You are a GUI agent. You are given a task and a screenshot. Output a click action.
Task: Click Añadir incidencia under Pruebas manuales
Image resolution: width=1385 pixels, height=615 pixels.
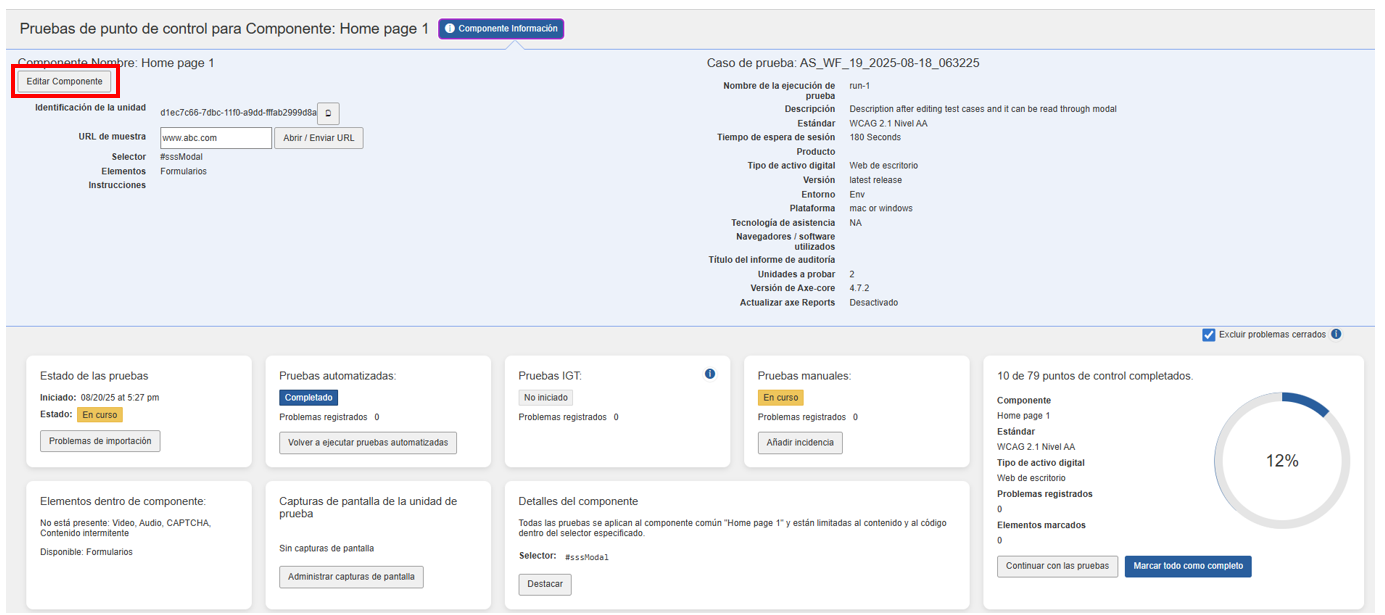800,443
